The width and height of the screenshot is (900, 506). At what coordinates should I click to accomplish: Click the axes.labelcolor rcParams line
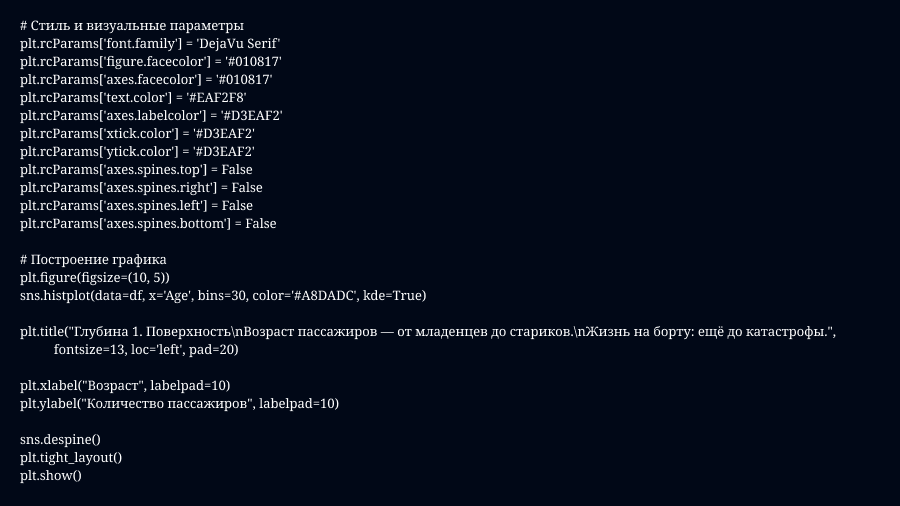(x=151, y=115)
